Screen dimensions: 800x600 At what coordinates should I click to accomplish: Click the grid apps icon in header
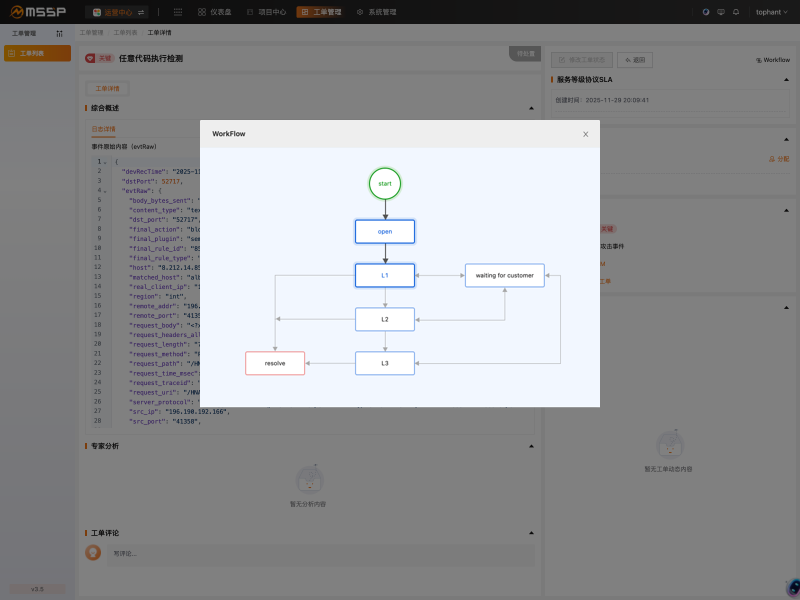coord(178,12)
